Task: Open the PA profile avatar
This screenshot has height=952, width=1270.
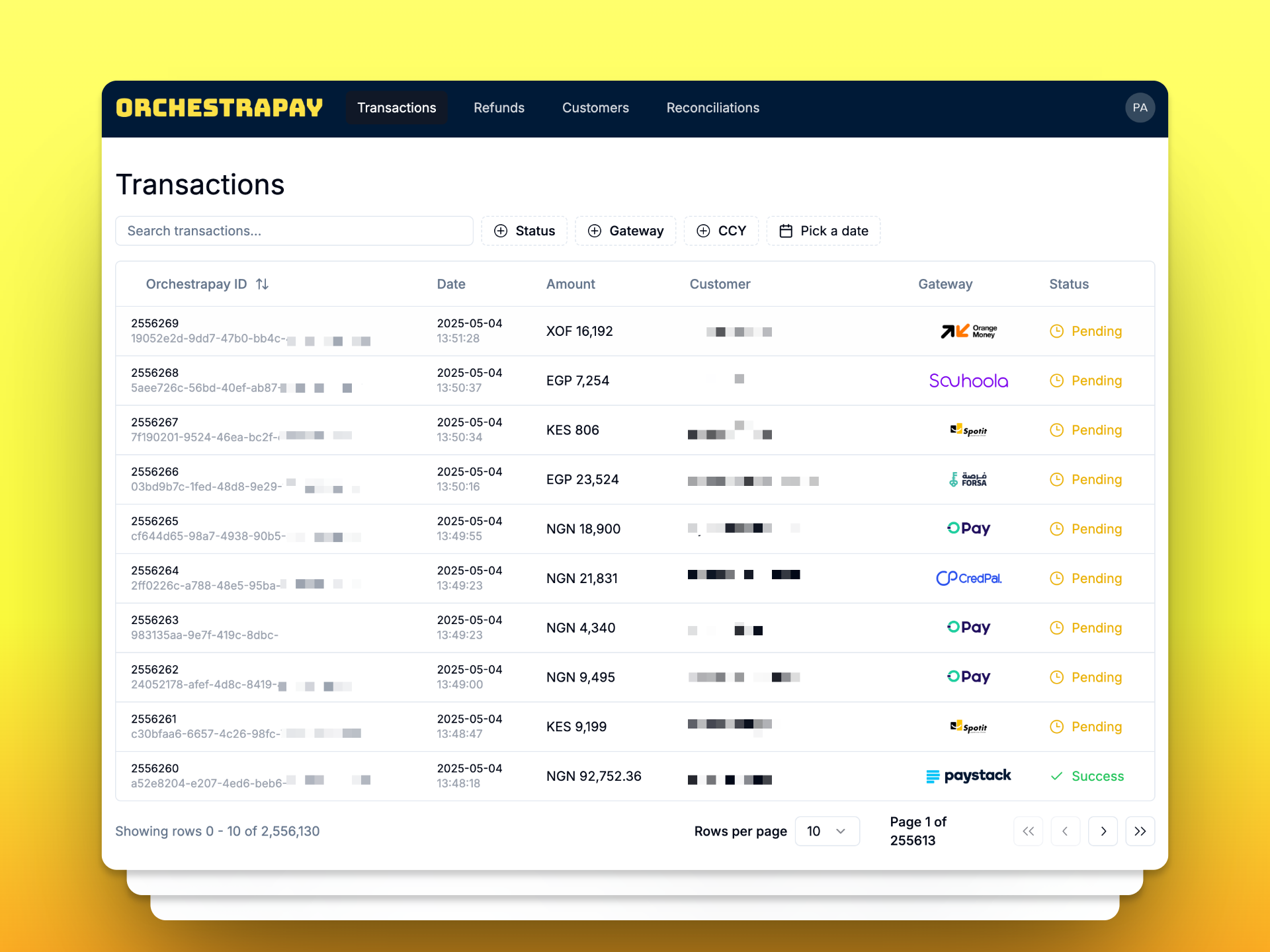Action: pos(1140,107)
